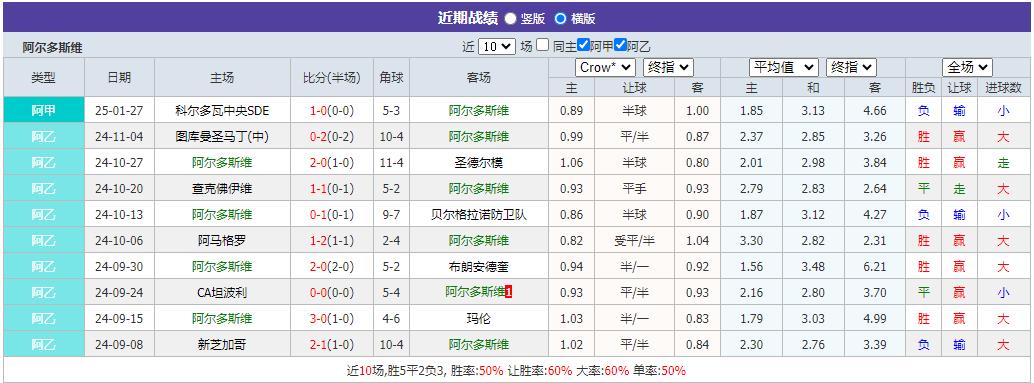Open away team 玛伦
The image size is (1034, 383).
479,319
